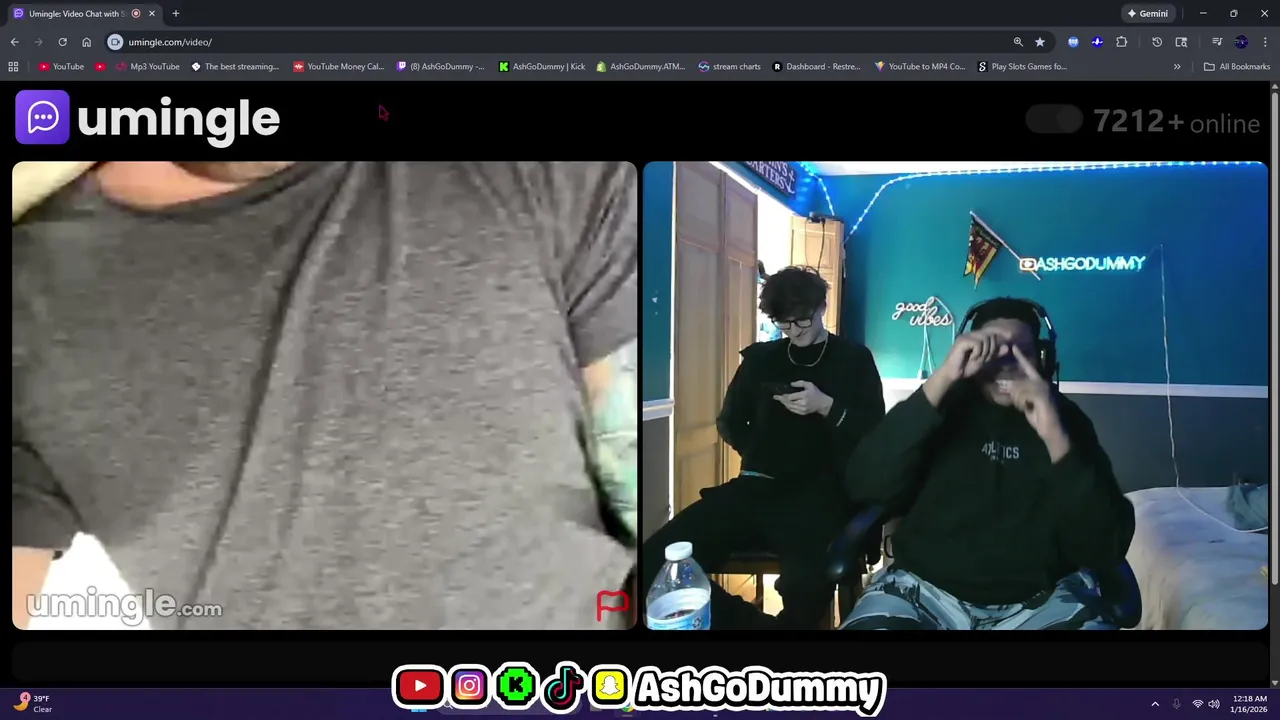The height and width of the screenshot is (720, 1280).
Task: Expand the bookmarks overflow chevron
Action: click(x=1177, y=67)
